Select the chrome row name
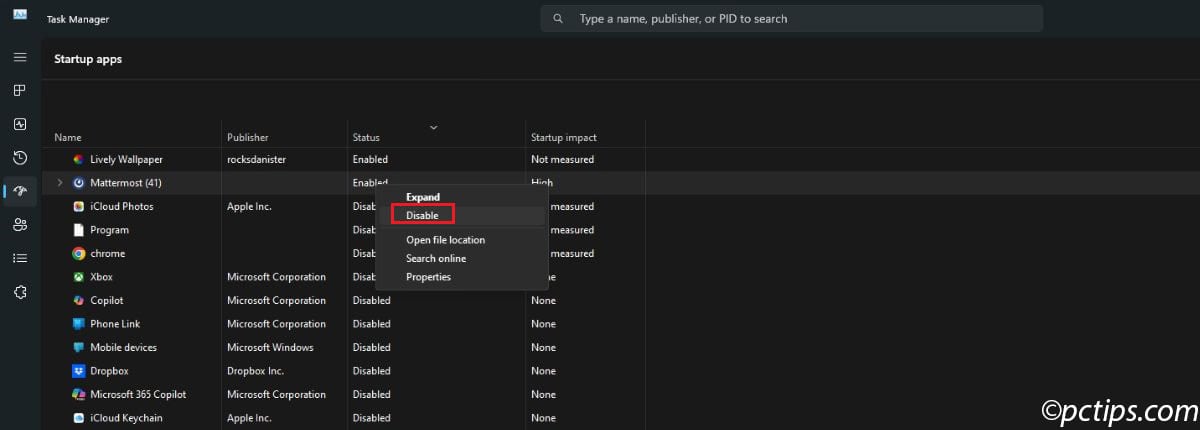 pos(107,253)
